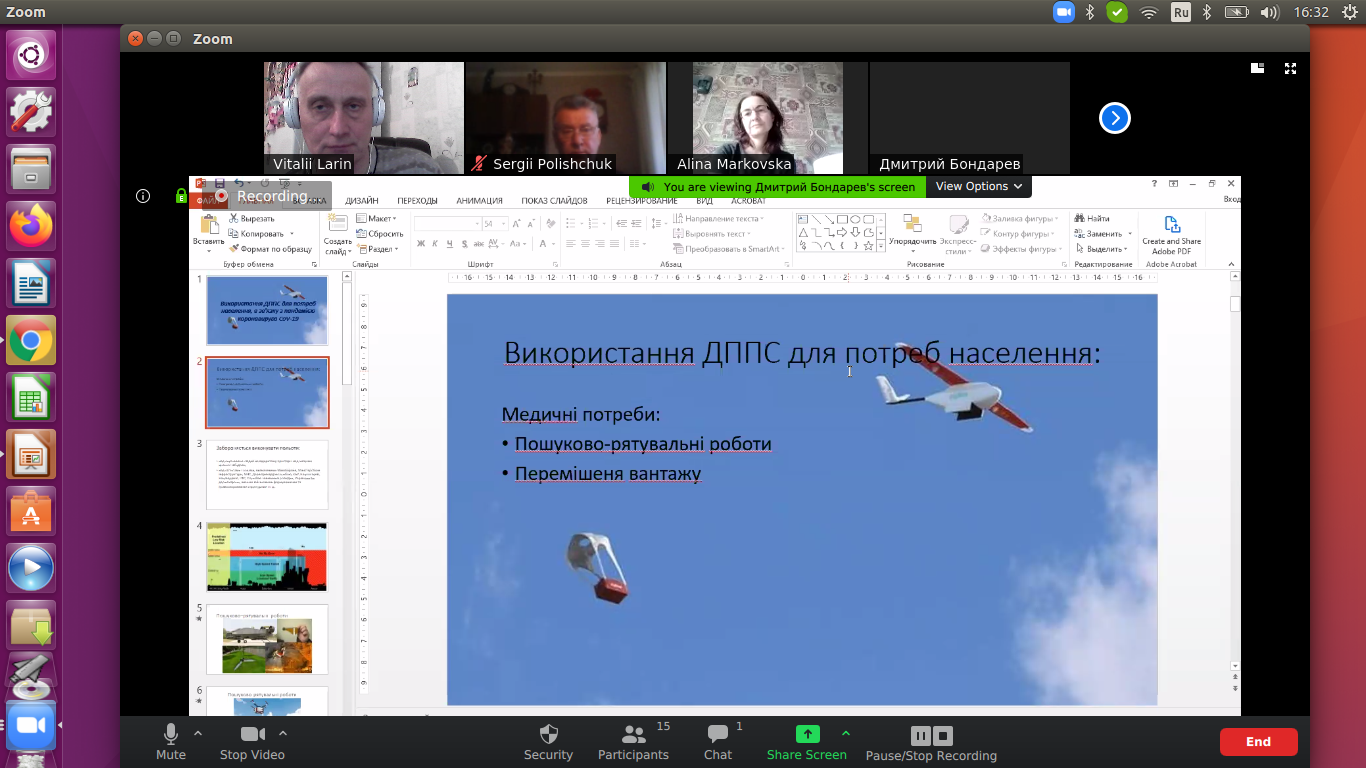Screen dimensions: 1366x768
Task: Start Share Screen
Action: coord(807,742)
